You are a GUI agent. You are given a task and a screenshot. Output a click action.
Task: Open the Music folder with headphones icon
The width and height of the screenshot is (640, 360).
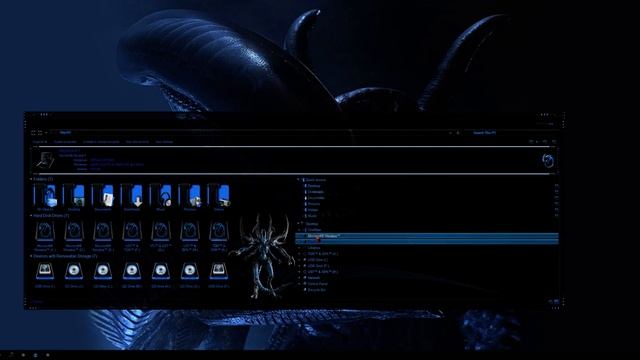click(161, 196)
